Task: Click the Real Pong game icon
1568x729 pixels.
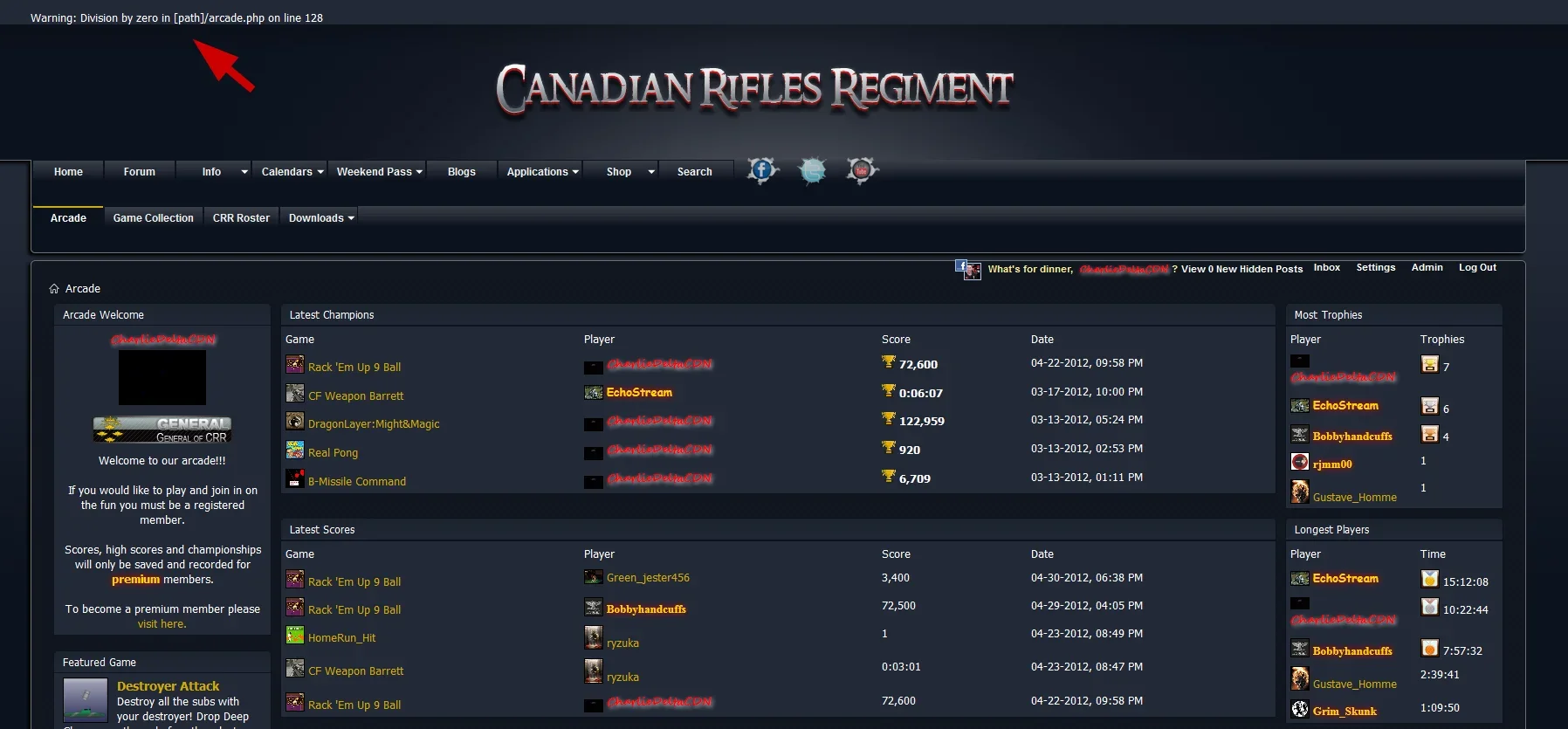Action: [295, 450]
